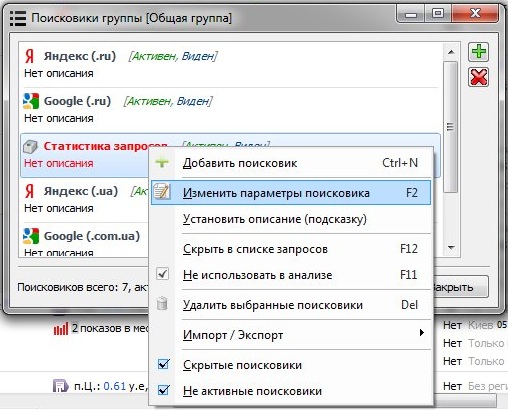Select the Google (.com.ua) list row

tap(85, 240)
